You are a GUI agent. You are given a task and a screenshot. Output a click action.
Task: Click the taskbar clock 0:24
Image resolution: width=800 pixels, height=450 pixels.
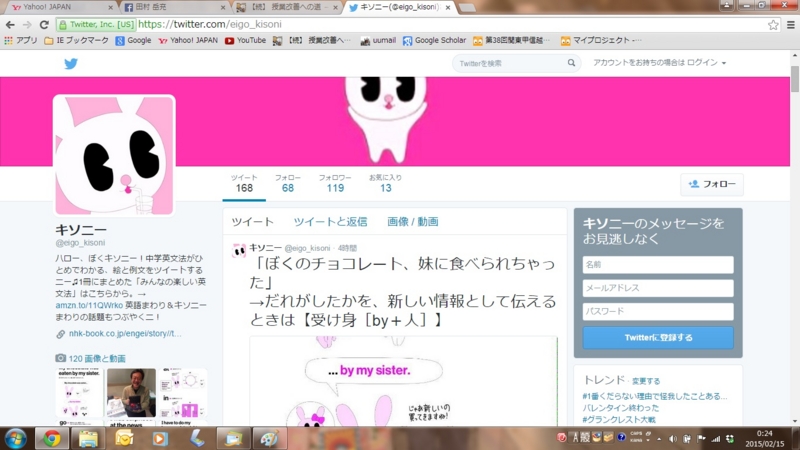coord(764,434)
